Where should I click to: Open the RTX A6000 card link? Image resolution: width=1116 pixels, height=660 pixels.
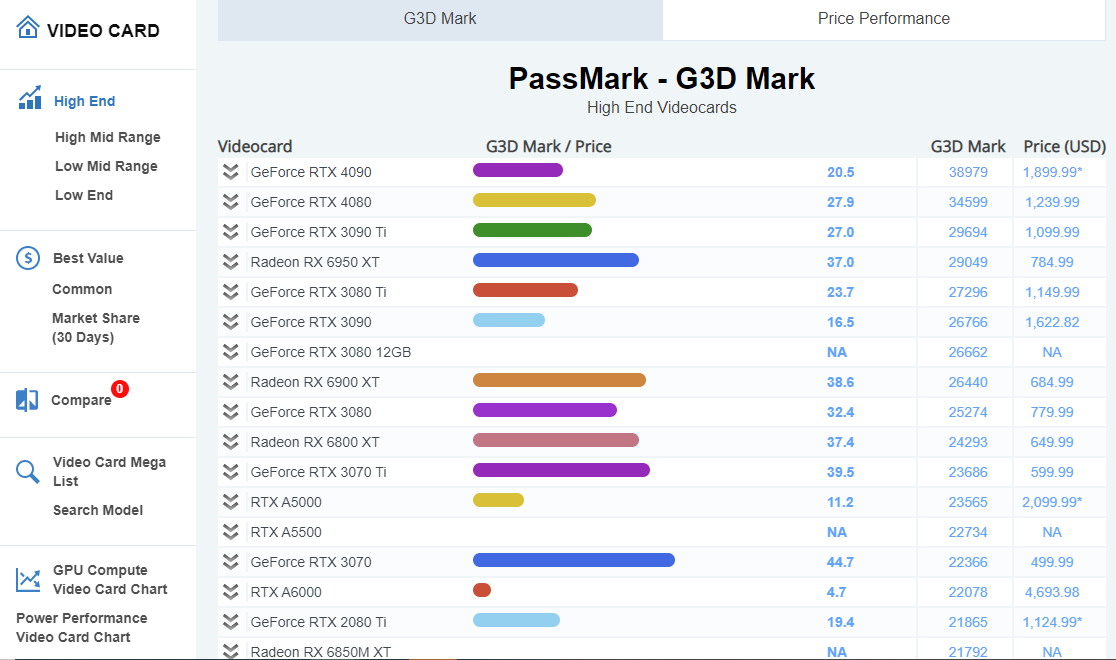tap(286, 592)
